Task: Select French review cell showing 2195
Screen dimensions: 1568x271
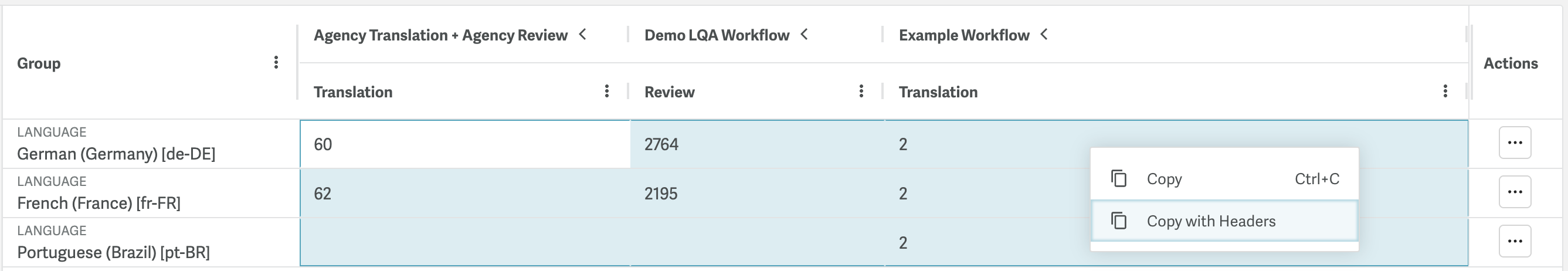Action: tap(756, 194)
